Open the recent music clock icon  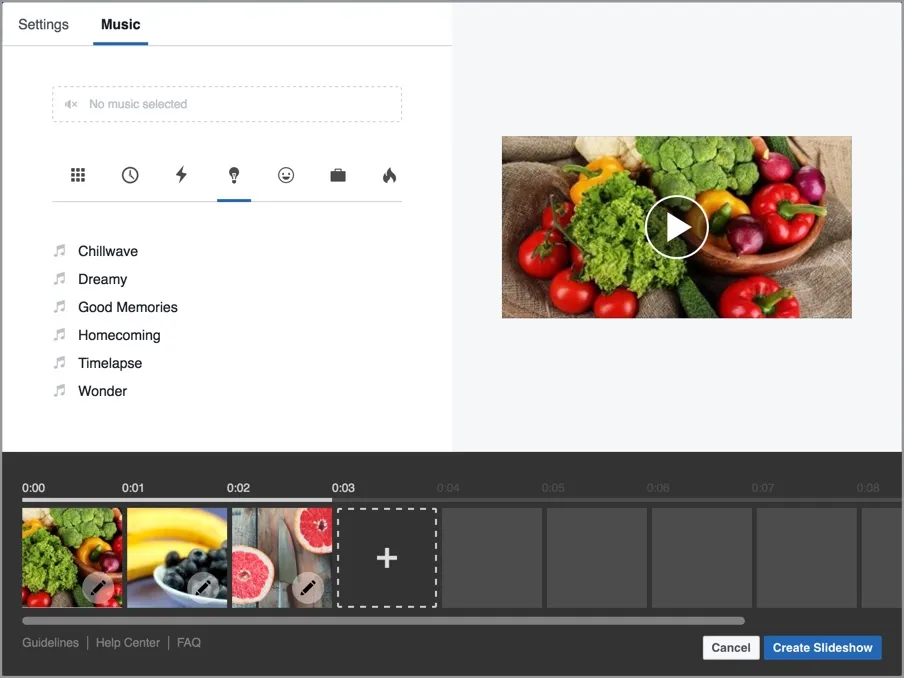point(130,175)
